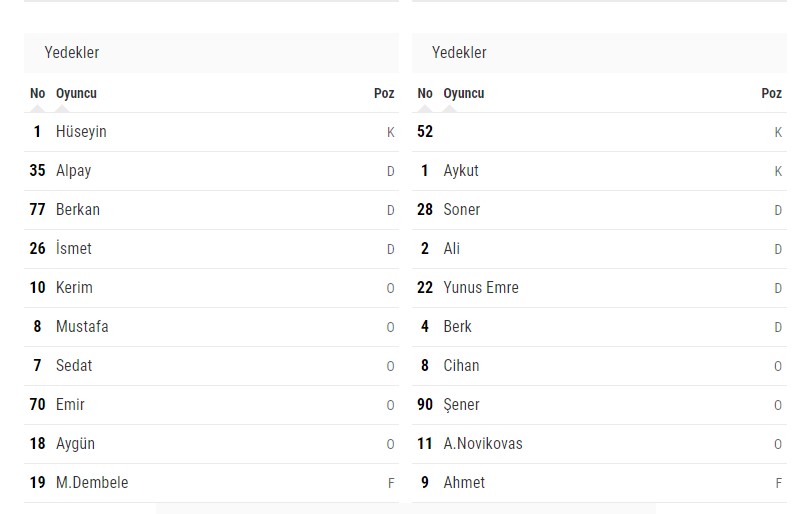Open M.Dembele player entry

click(x=211, y=483)
